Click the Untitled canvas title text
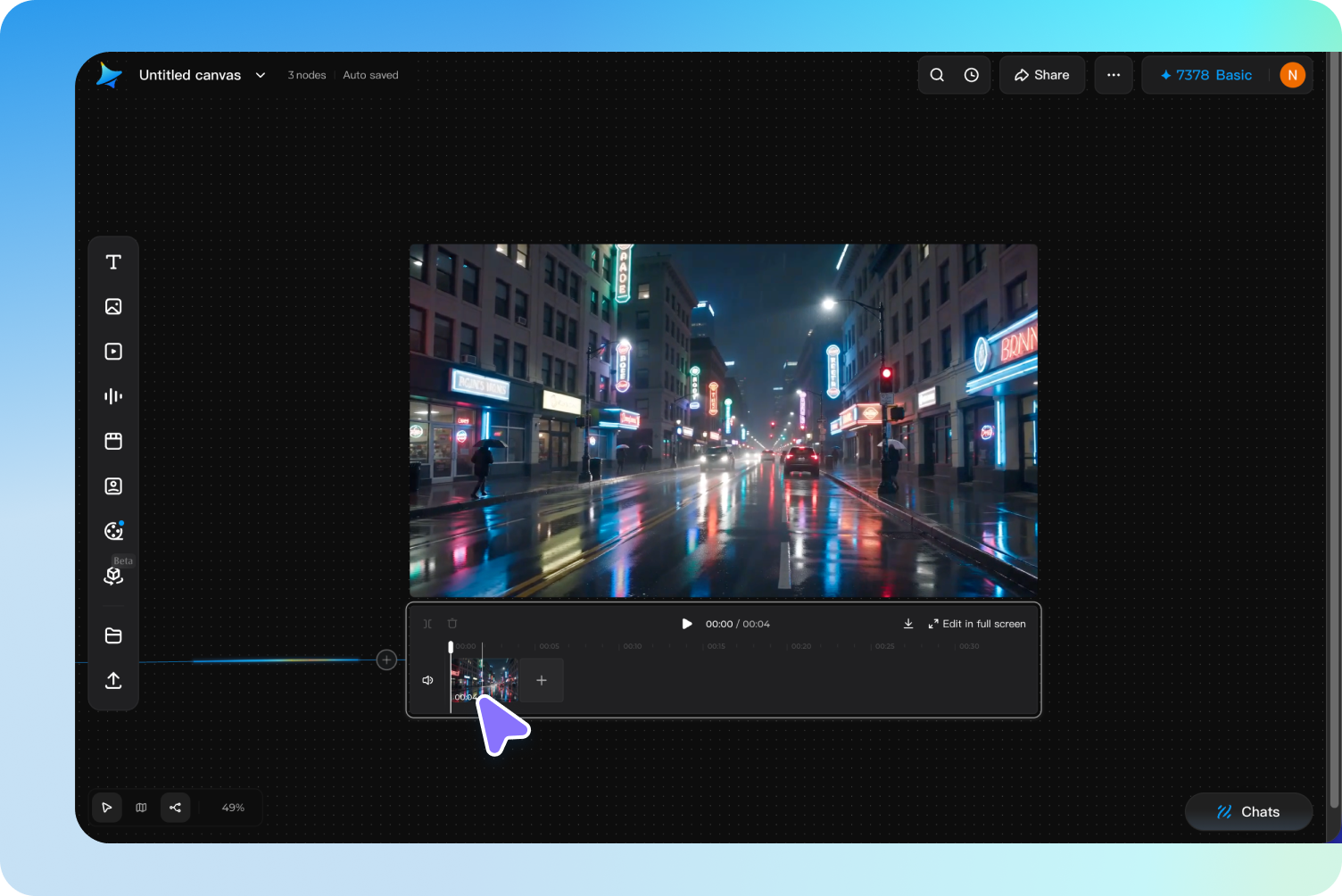Image resolution: width=1342 pixels, height=896 pixels. (190, 75)
